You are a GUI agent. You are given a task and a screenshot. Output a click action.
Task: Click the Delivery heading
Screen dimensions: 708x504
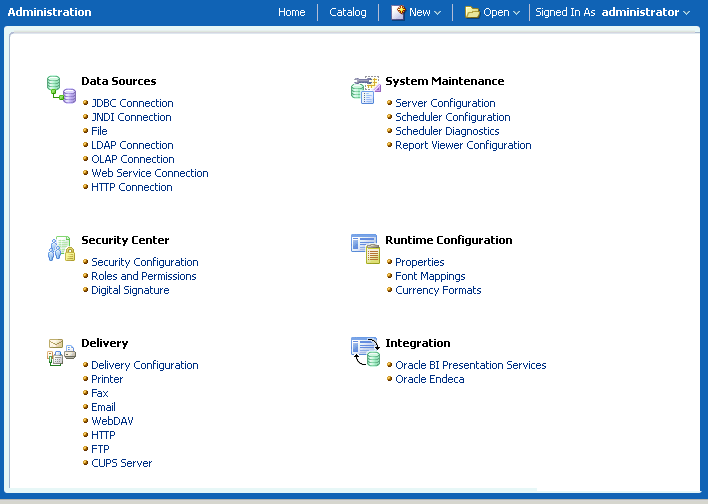tap(105, 343)
